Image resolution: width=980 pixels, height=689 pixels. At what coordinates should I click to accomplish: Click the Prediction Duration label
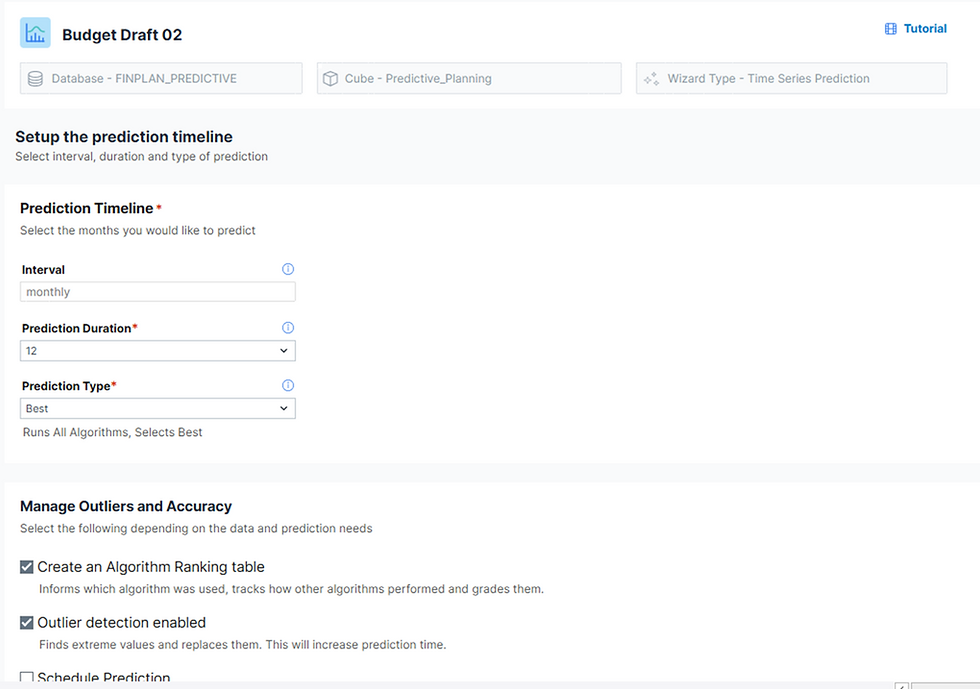(77, 328)
